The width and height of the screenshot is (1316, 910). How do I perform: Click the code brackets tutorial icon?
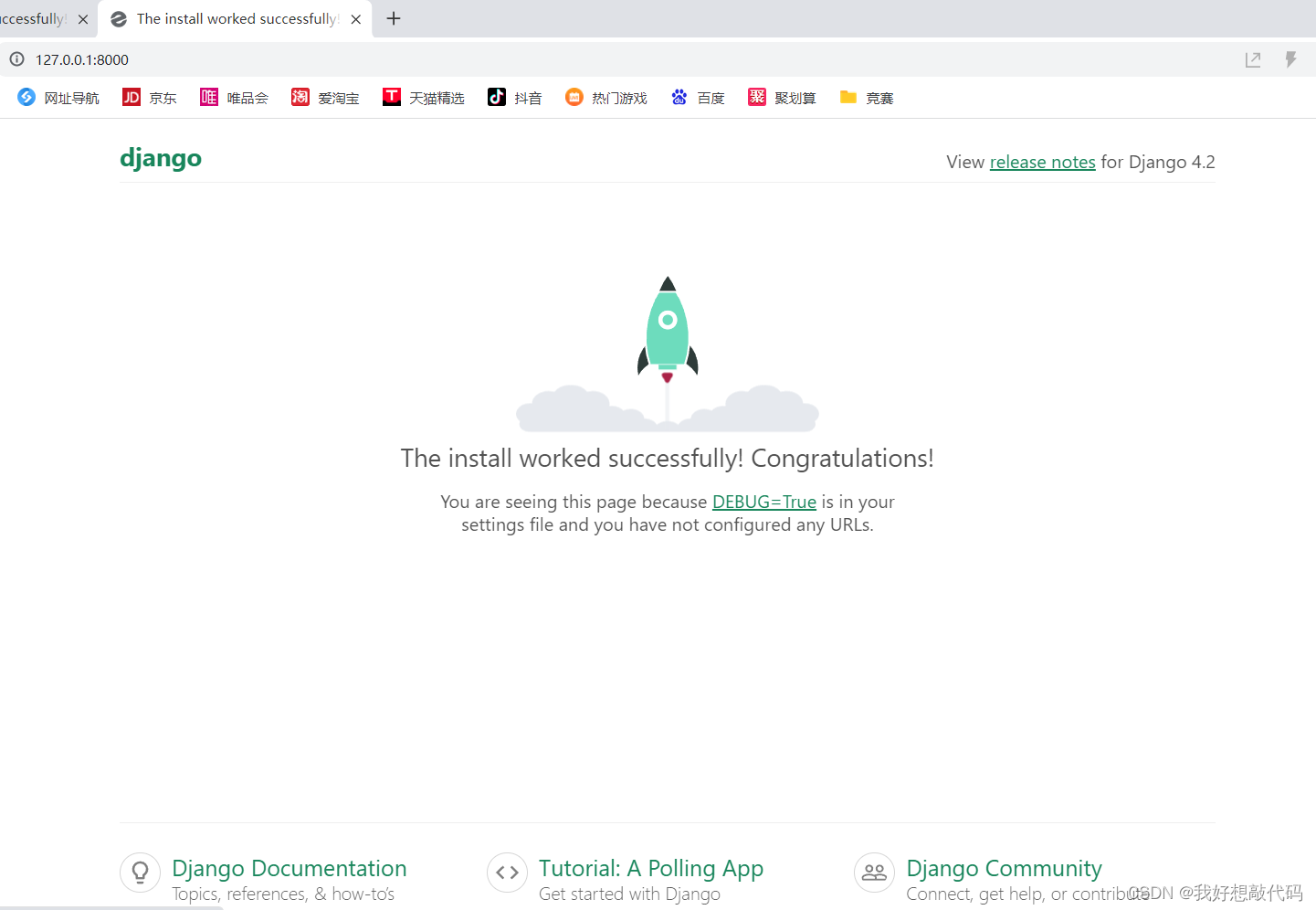[x=508, y=873]
